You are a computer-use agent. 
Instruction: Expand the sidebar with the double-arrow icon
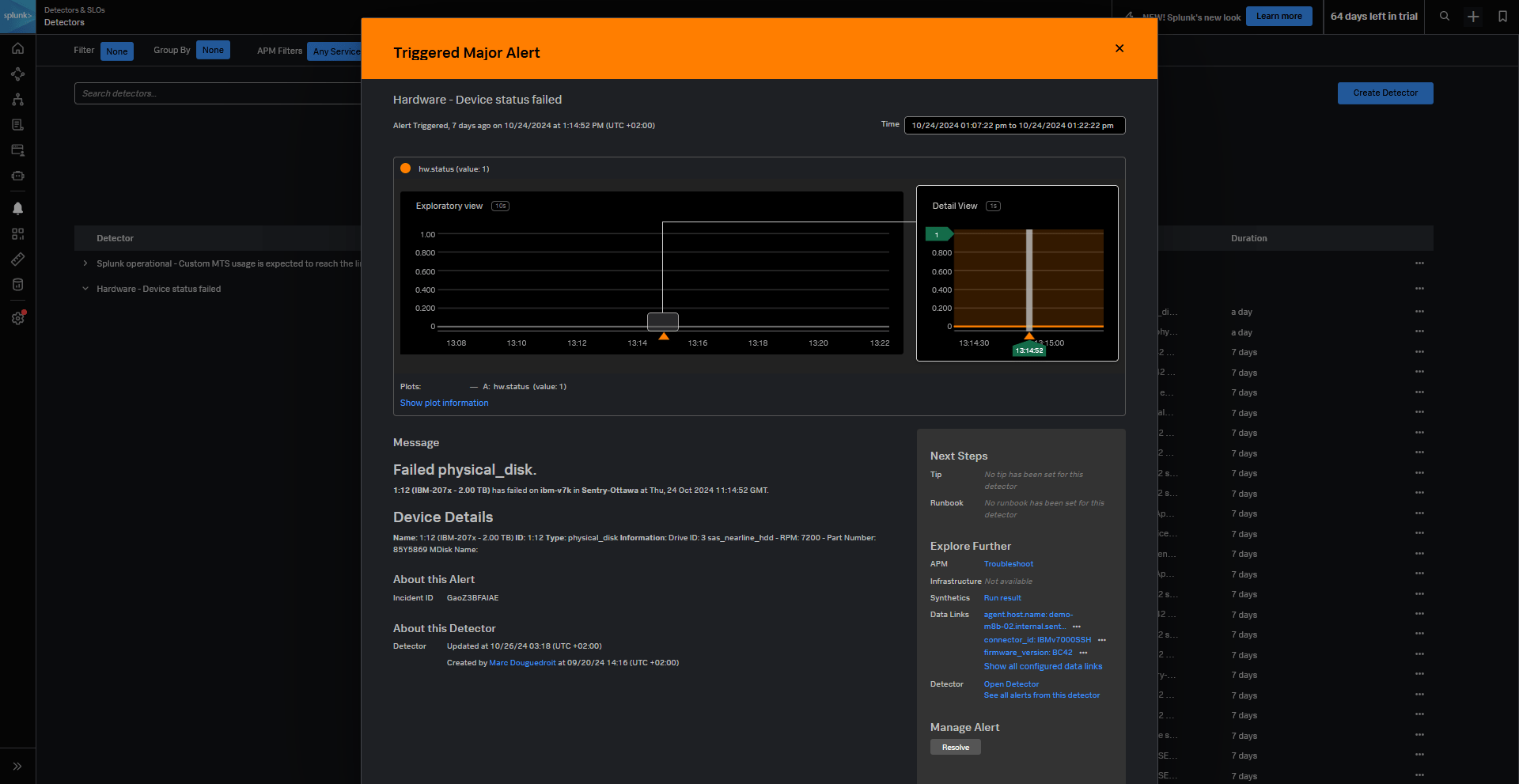pyautogui.click(x=17, y=766)
